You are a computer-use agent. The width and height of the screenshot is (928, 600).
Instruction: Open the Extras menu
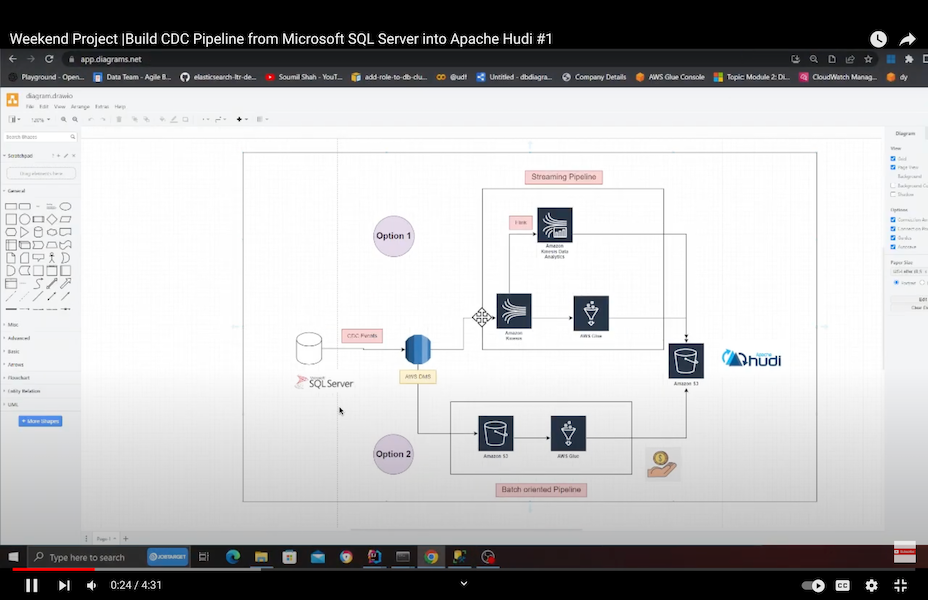tap(101, 106)
